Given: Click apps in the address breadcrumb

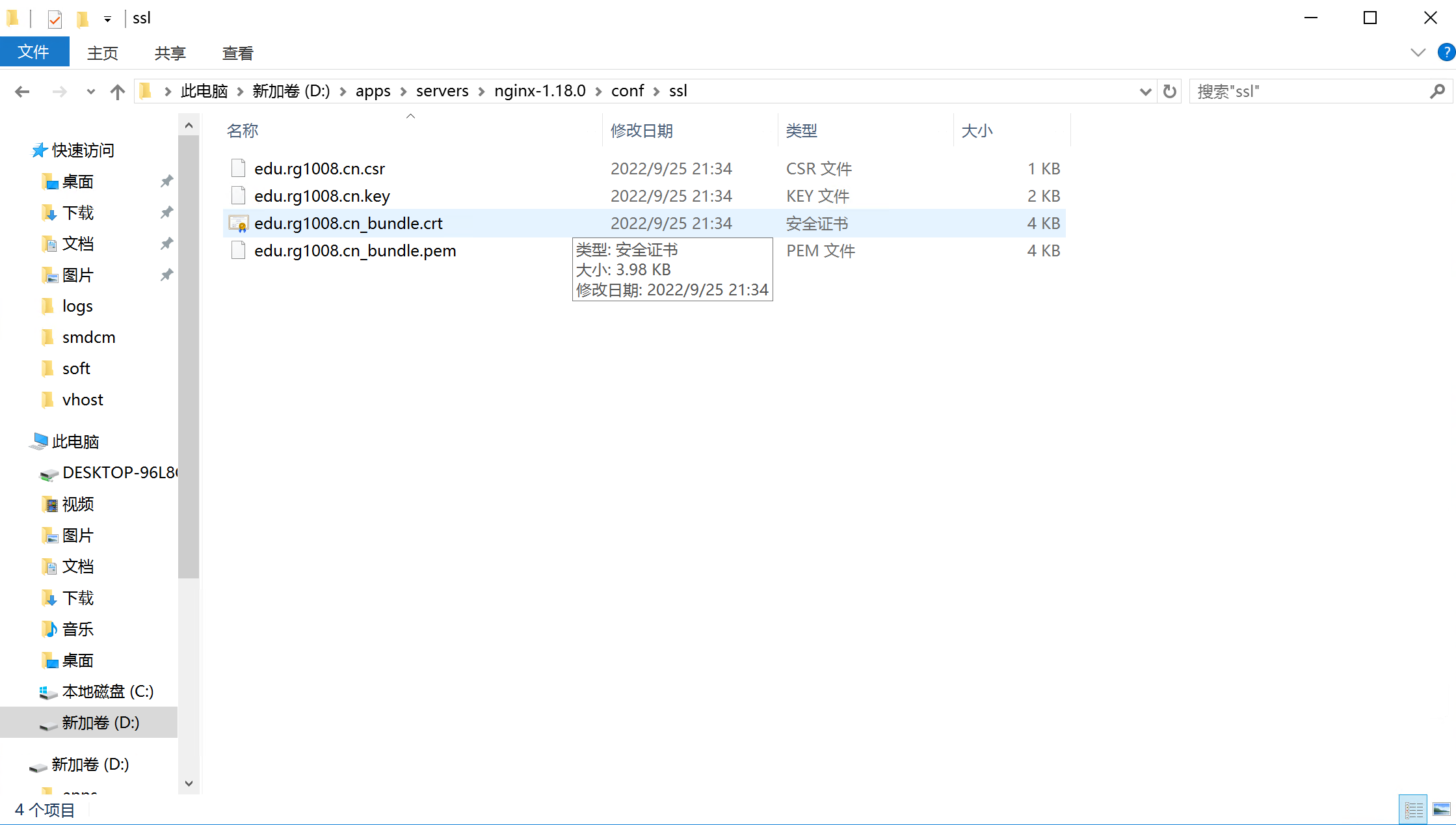Looking at the screenshot, I should coord(373,91).
